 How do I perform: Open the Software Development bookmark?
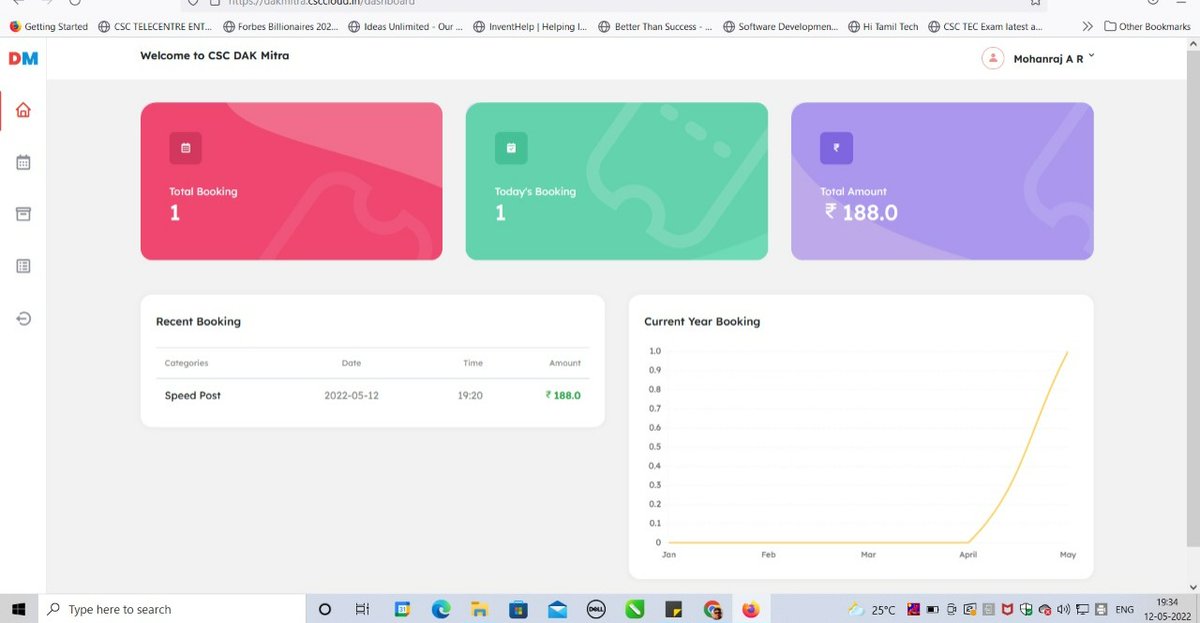pyautogui.click(x=781, y=27)
